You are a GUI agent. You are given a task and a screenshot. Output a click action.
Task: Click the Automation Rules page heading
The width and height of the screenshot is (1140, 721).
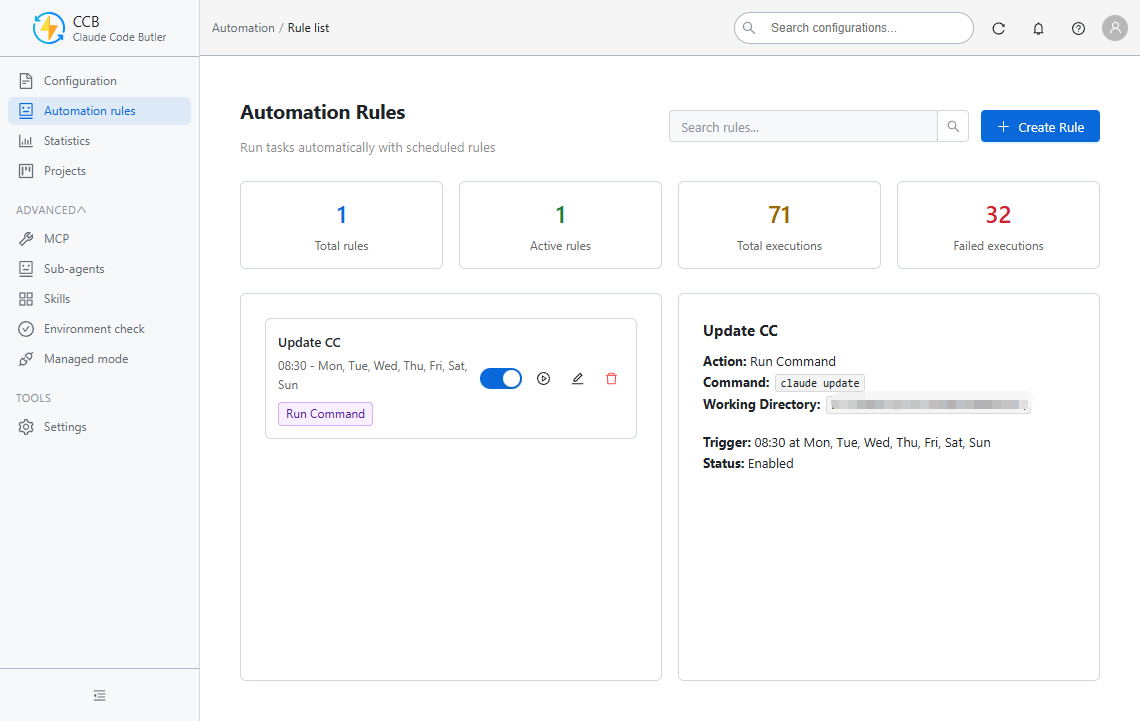323,112
